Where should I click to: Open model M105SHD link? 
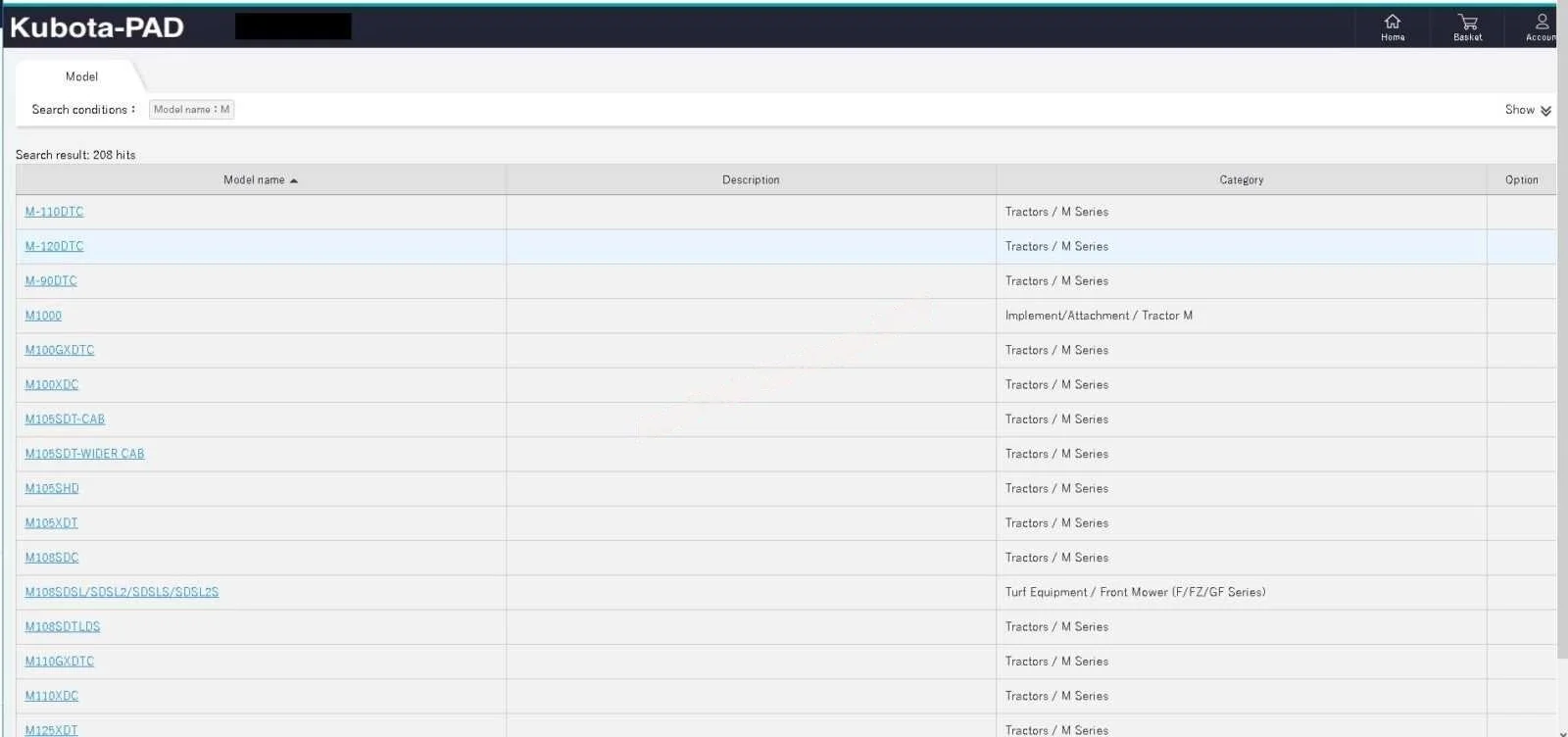tap(52, 488)
